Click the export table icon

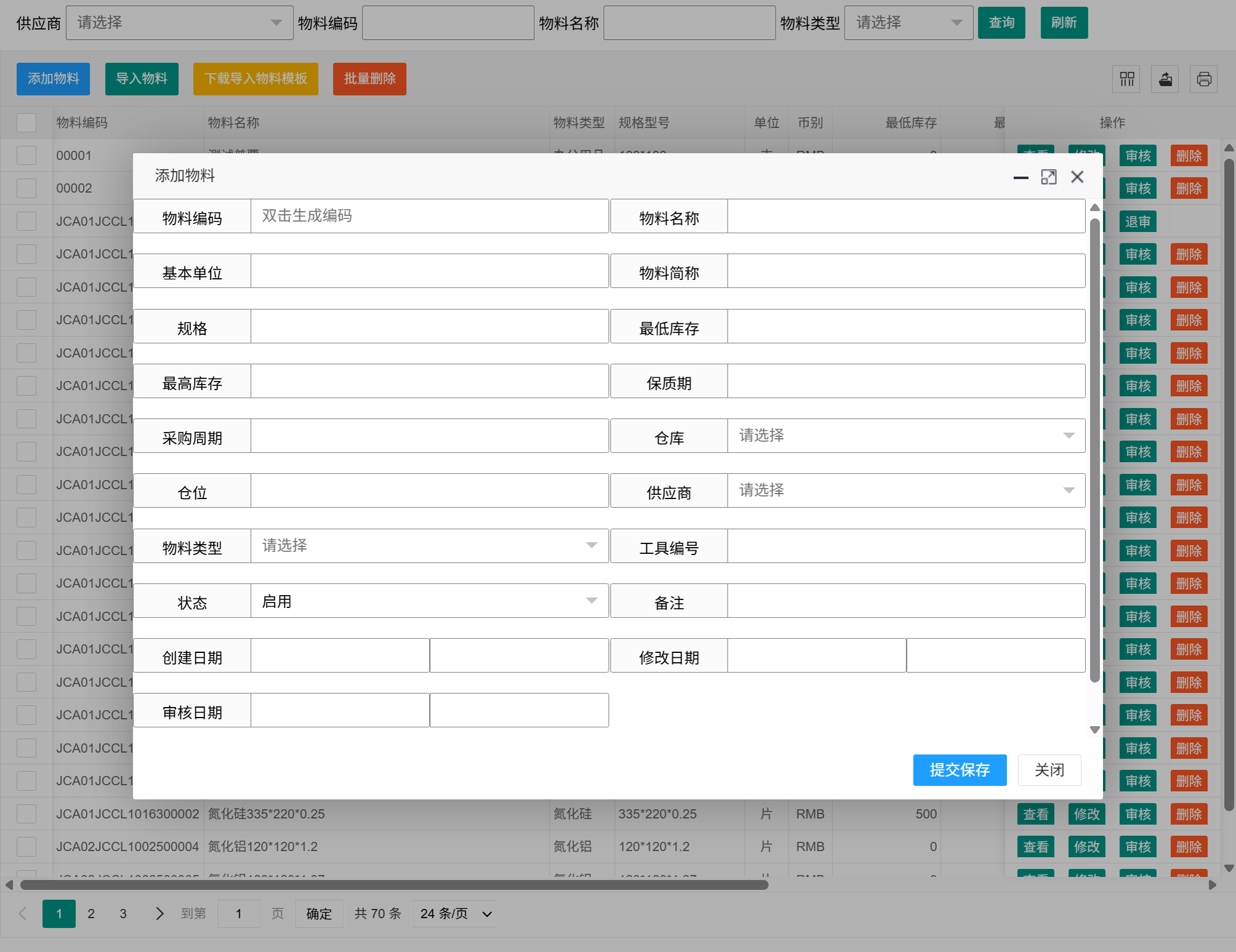[1165, 79]
